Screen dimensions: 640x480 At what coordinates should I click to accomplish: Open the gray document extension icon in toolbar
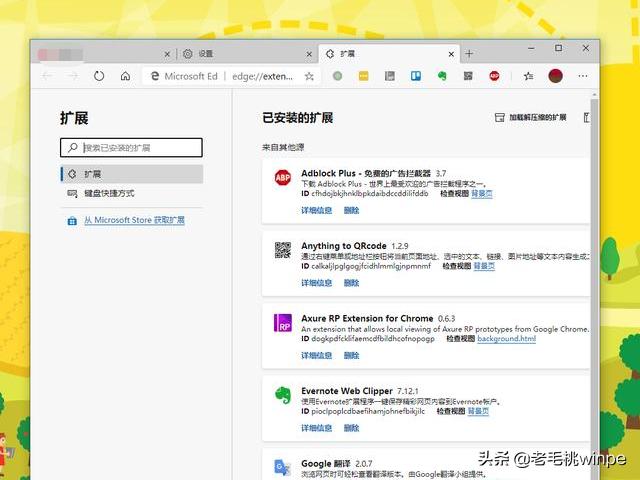coord(390,76)
